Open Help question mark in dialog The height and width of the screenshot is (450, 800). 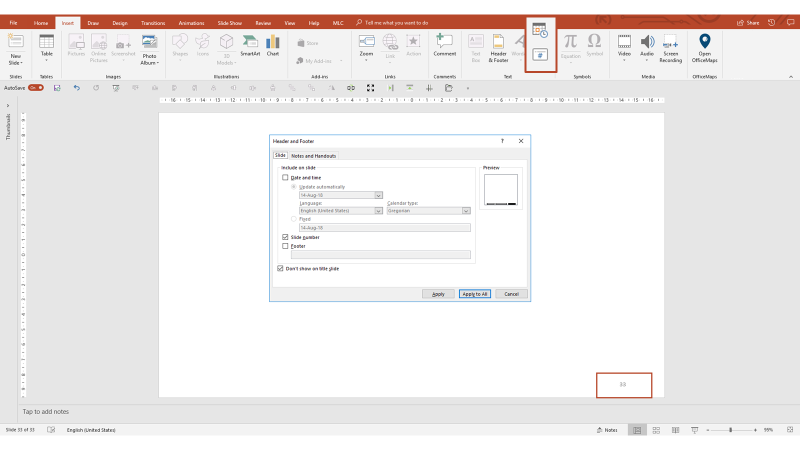(502, 141)
